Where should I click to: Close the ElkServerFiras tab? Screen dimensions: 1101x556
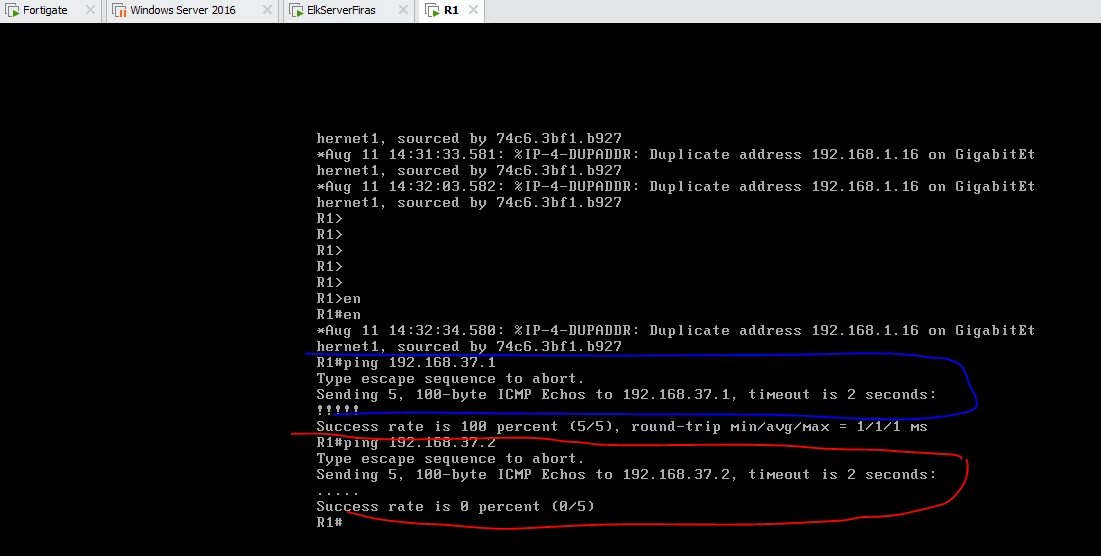pyautogui.click(x=403, y=10)
